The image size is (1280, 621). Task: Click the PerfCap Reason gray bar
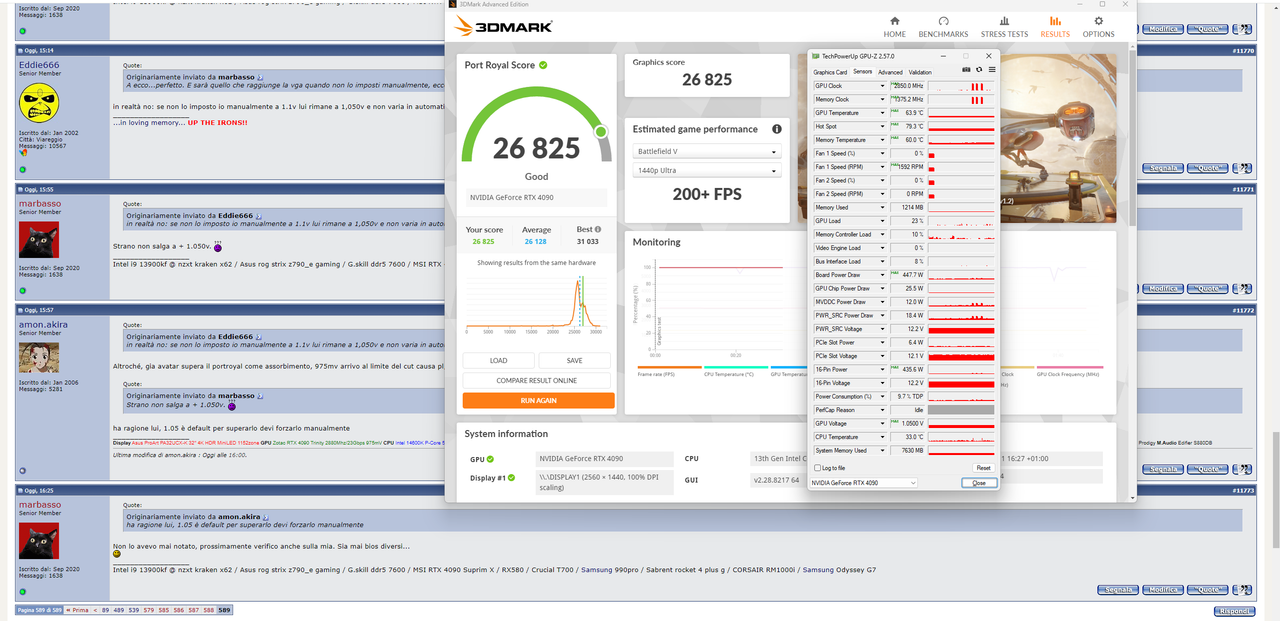[x=961, y=410]
